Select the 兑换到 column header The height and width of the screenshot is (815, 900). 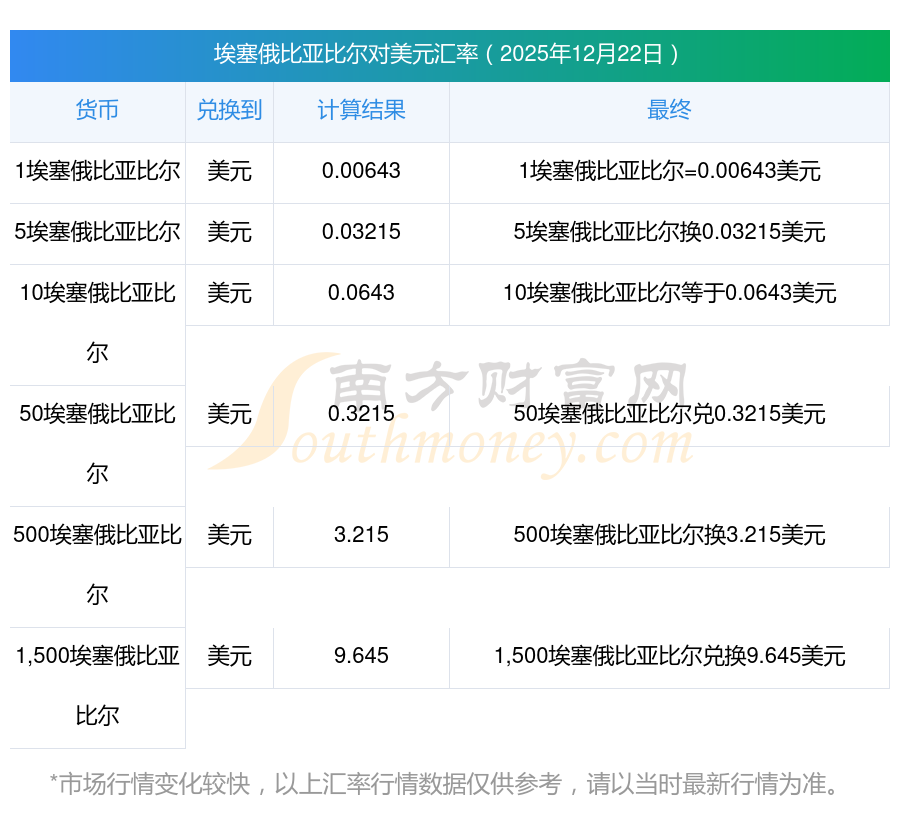click(229, 111)
